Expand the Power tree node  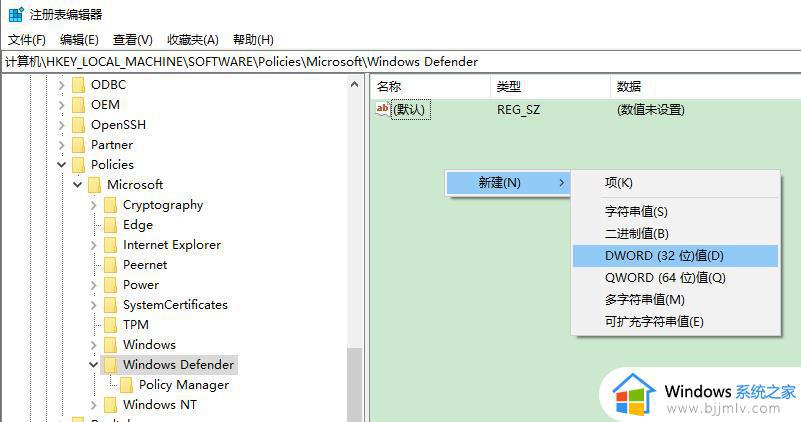pos(93,285)
